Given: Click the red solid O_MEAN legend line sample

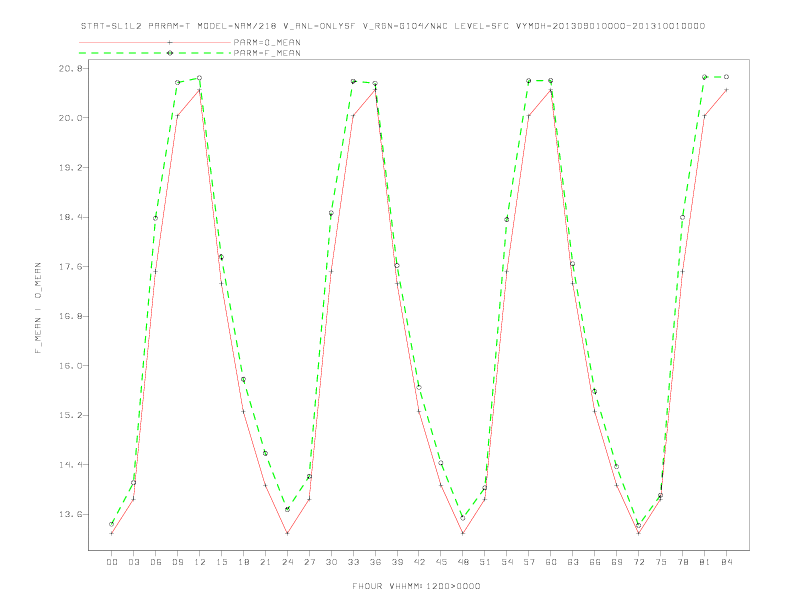Looking at the screenshot, I should coord(155,42).
